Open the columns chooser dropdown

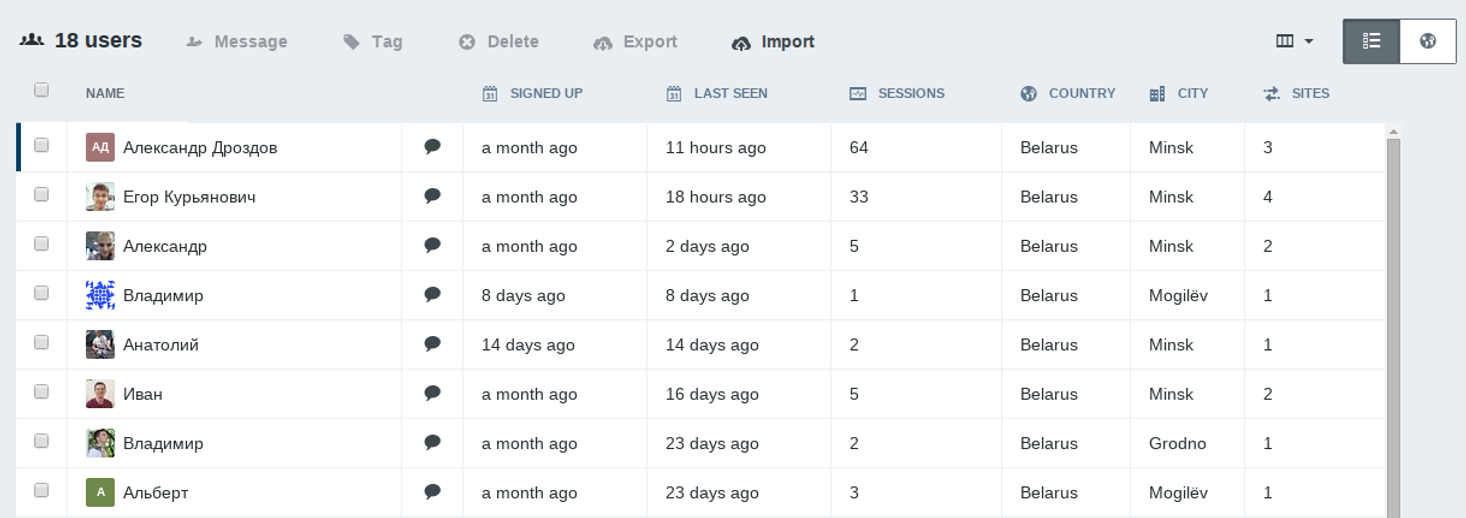[x=1294, y=41]
